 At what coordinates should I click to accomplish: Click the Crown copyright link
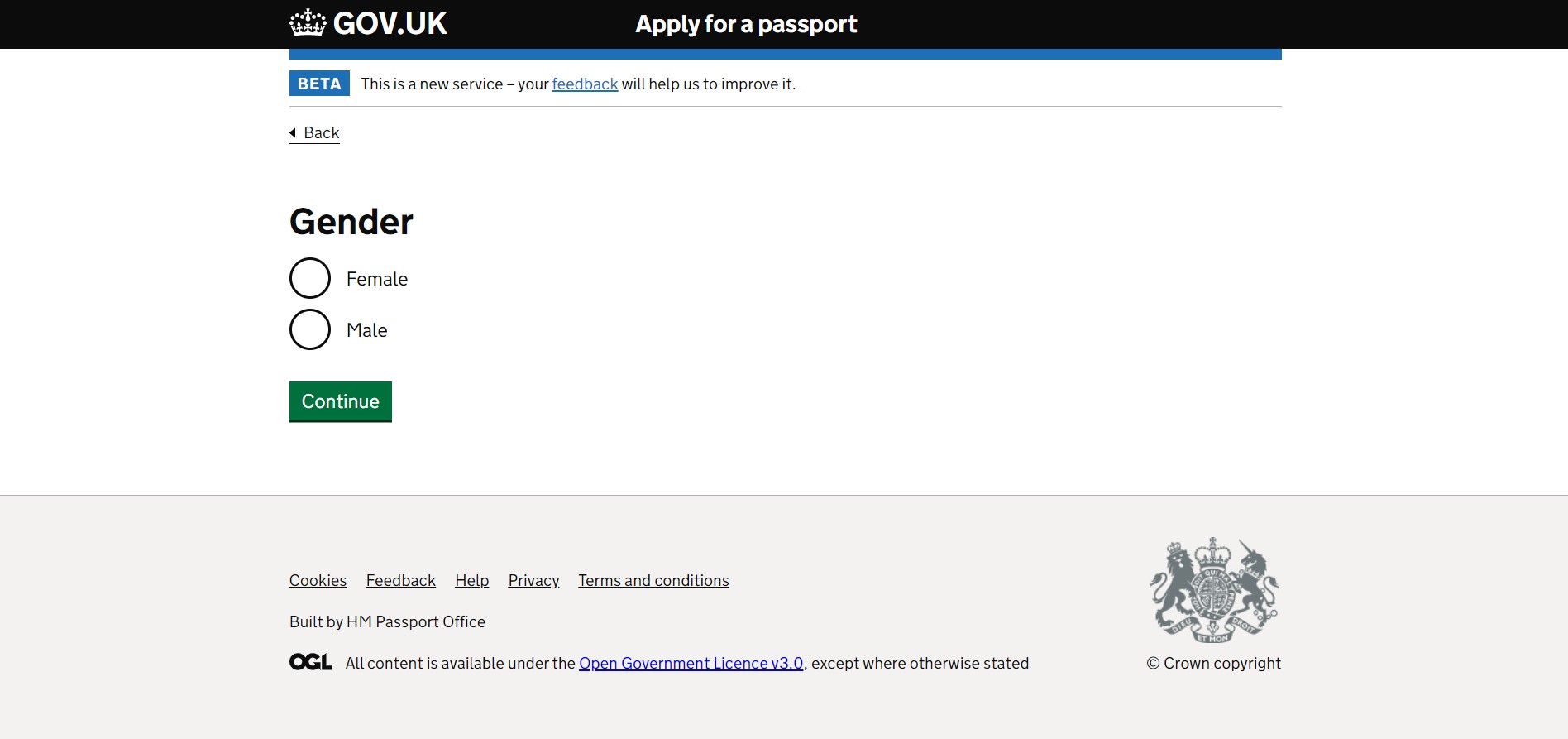click(1213, 663)
